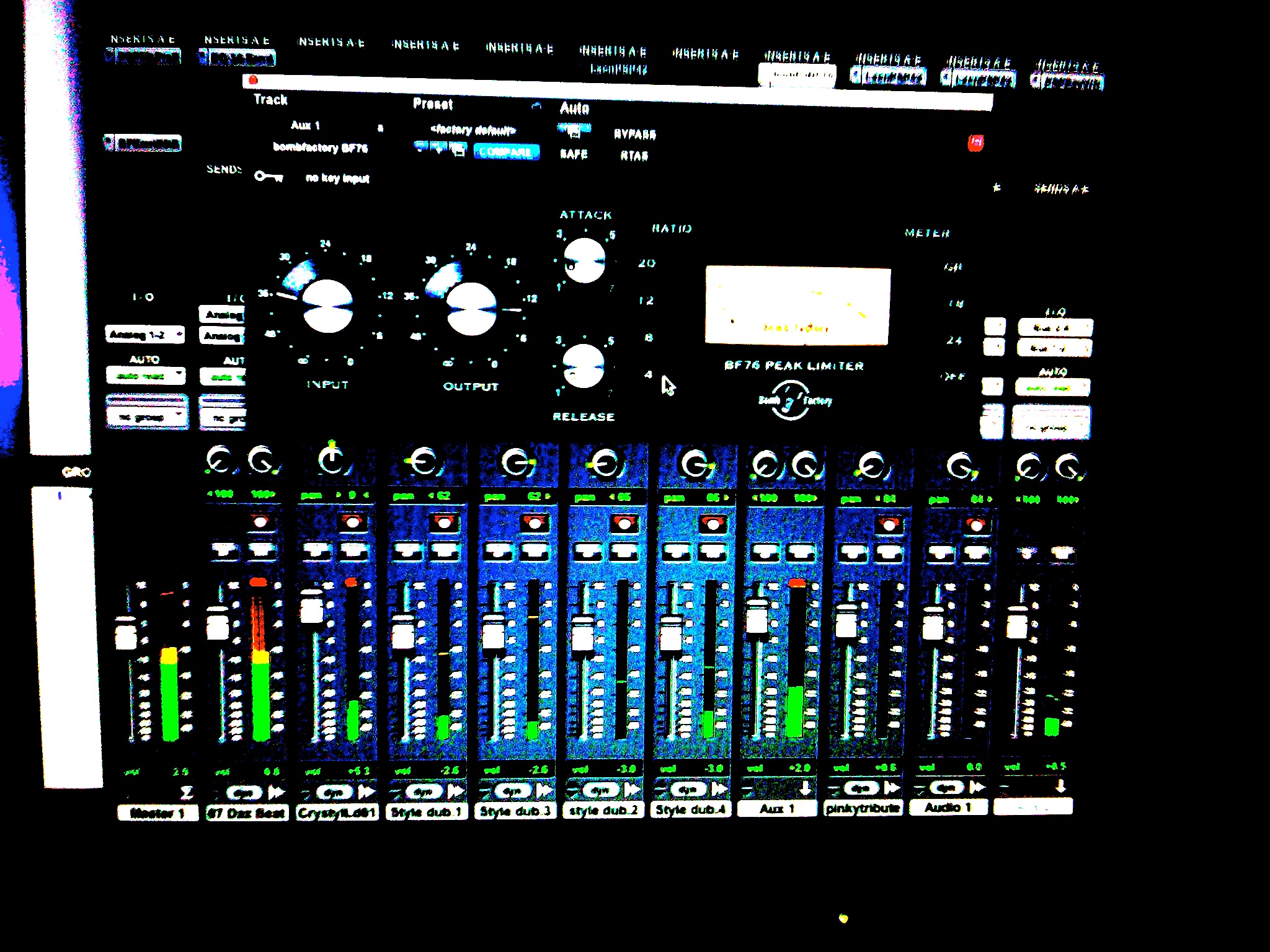Viewport: 1270px width, 952px height.
Task: Open the factory default preset dropdown
Action: 473,130
